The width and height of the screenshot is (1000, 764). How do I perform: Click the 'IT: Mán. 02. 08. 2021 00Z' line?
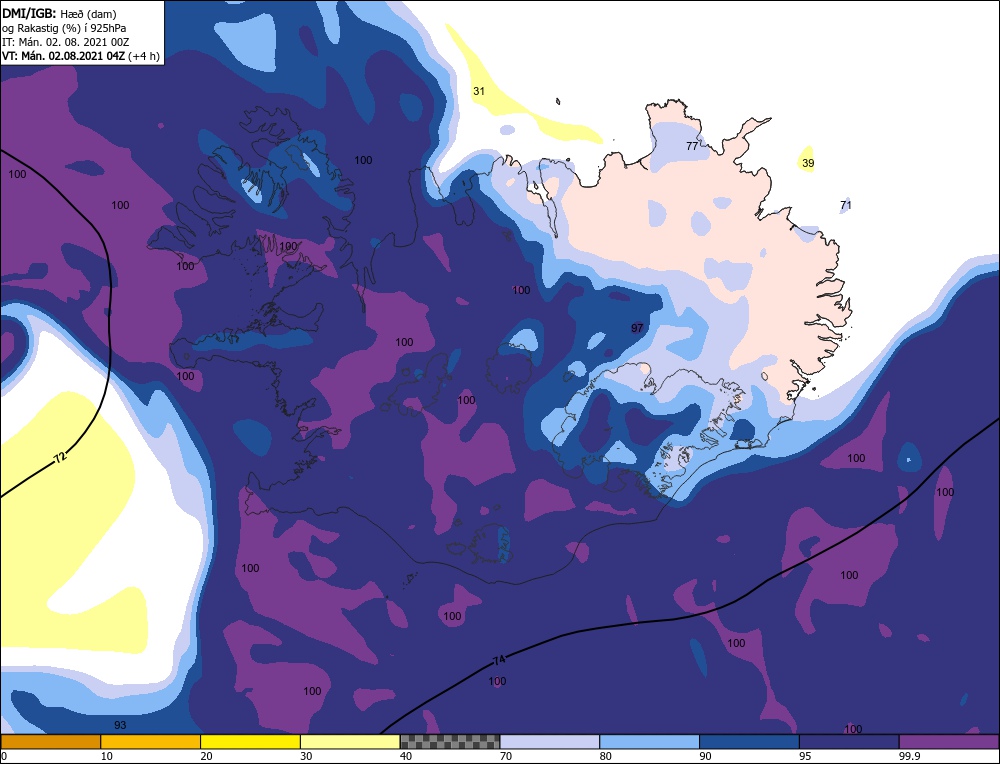click(x=65, y=42)
